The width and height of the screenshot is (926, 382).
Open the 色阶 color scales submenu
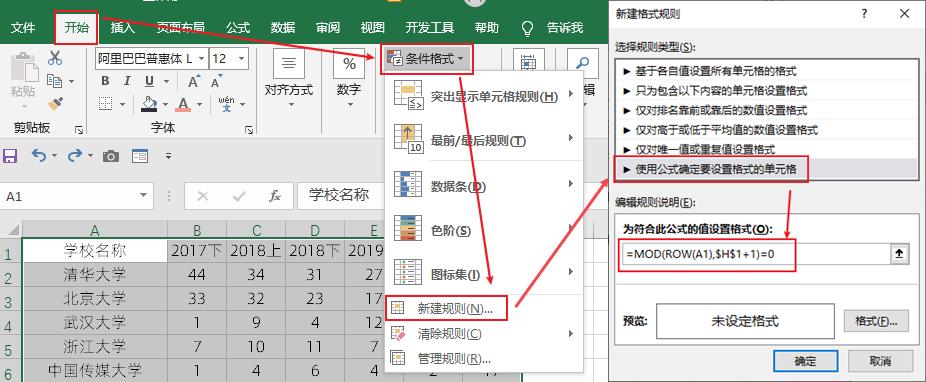pos(483,230)
